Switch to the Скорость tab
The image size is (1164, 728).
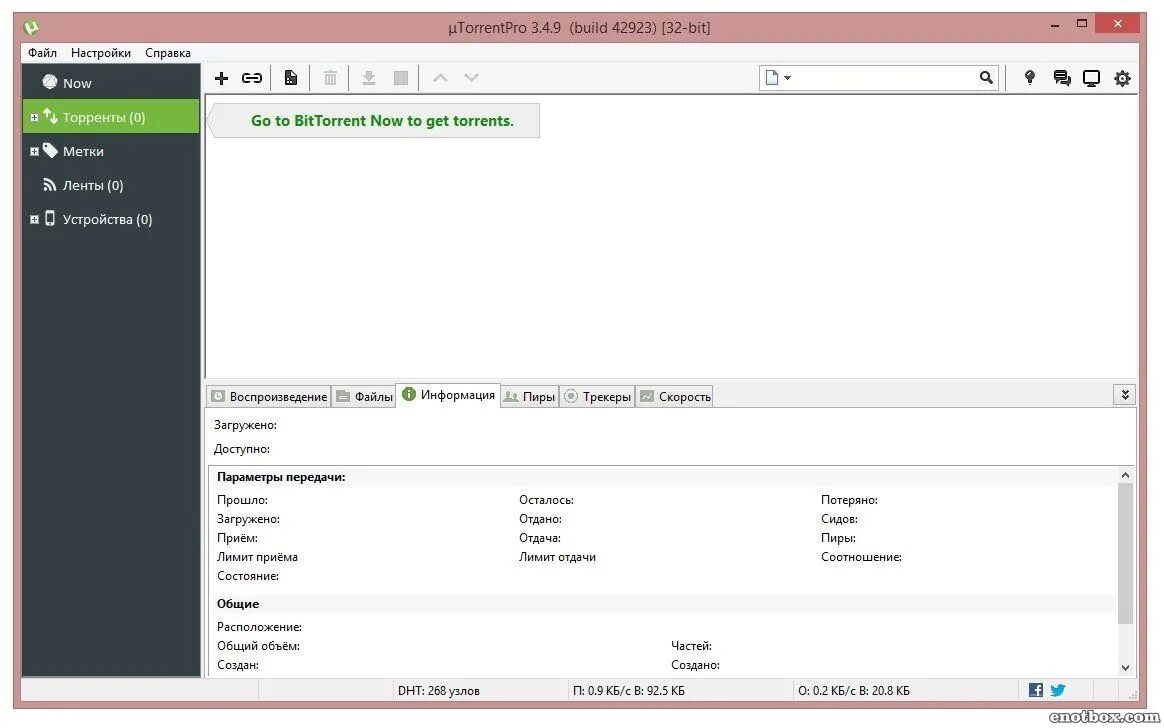point(675,396)
